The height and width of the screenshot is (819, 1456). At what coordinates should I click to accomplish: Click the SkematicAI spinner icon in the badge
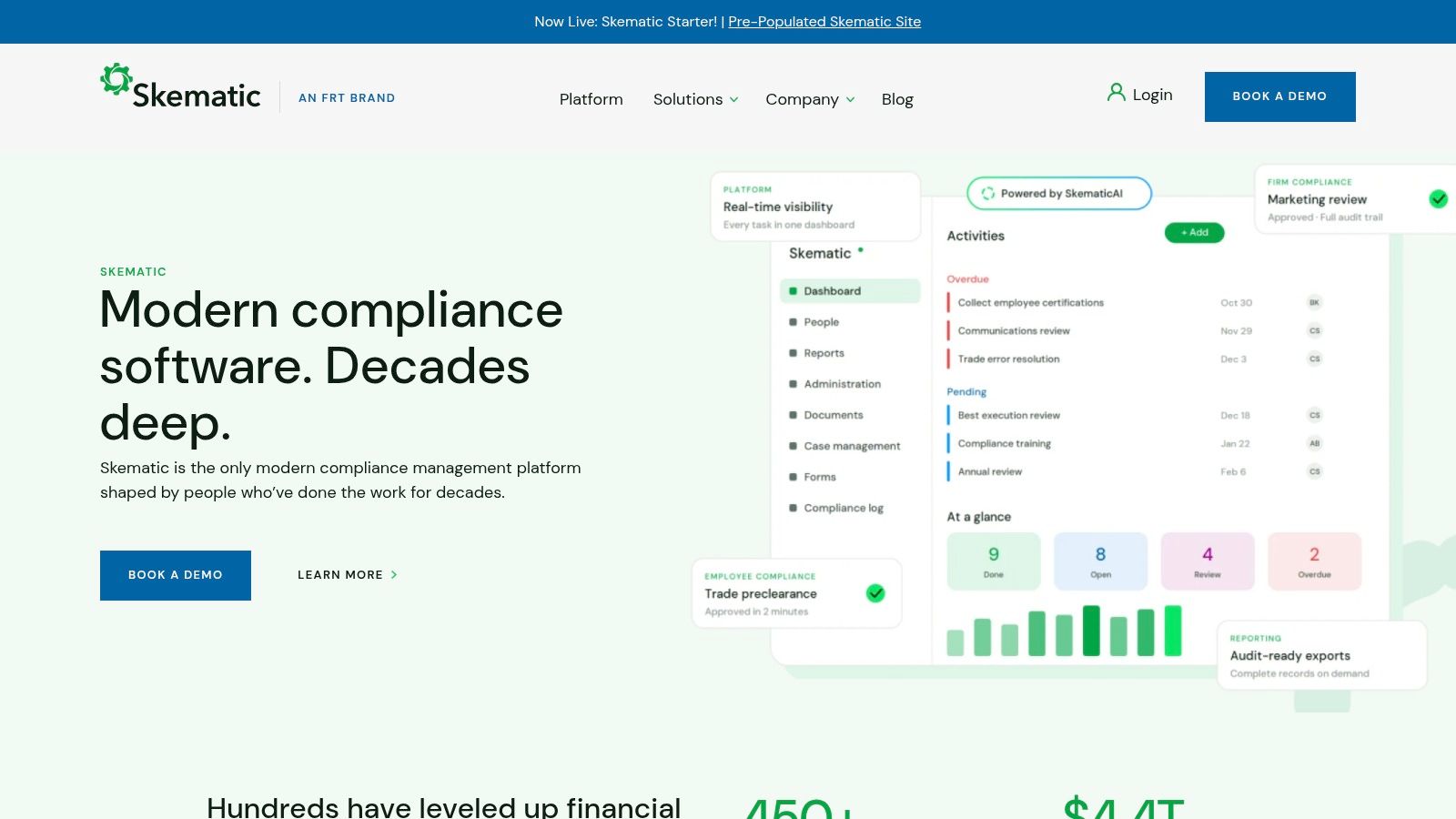(x=987, y=193)
